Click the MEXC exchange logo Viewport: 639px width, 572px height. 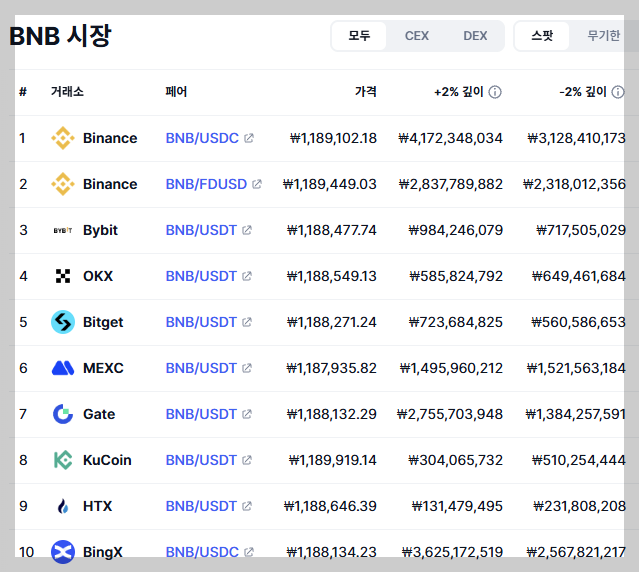click(63, 368)
